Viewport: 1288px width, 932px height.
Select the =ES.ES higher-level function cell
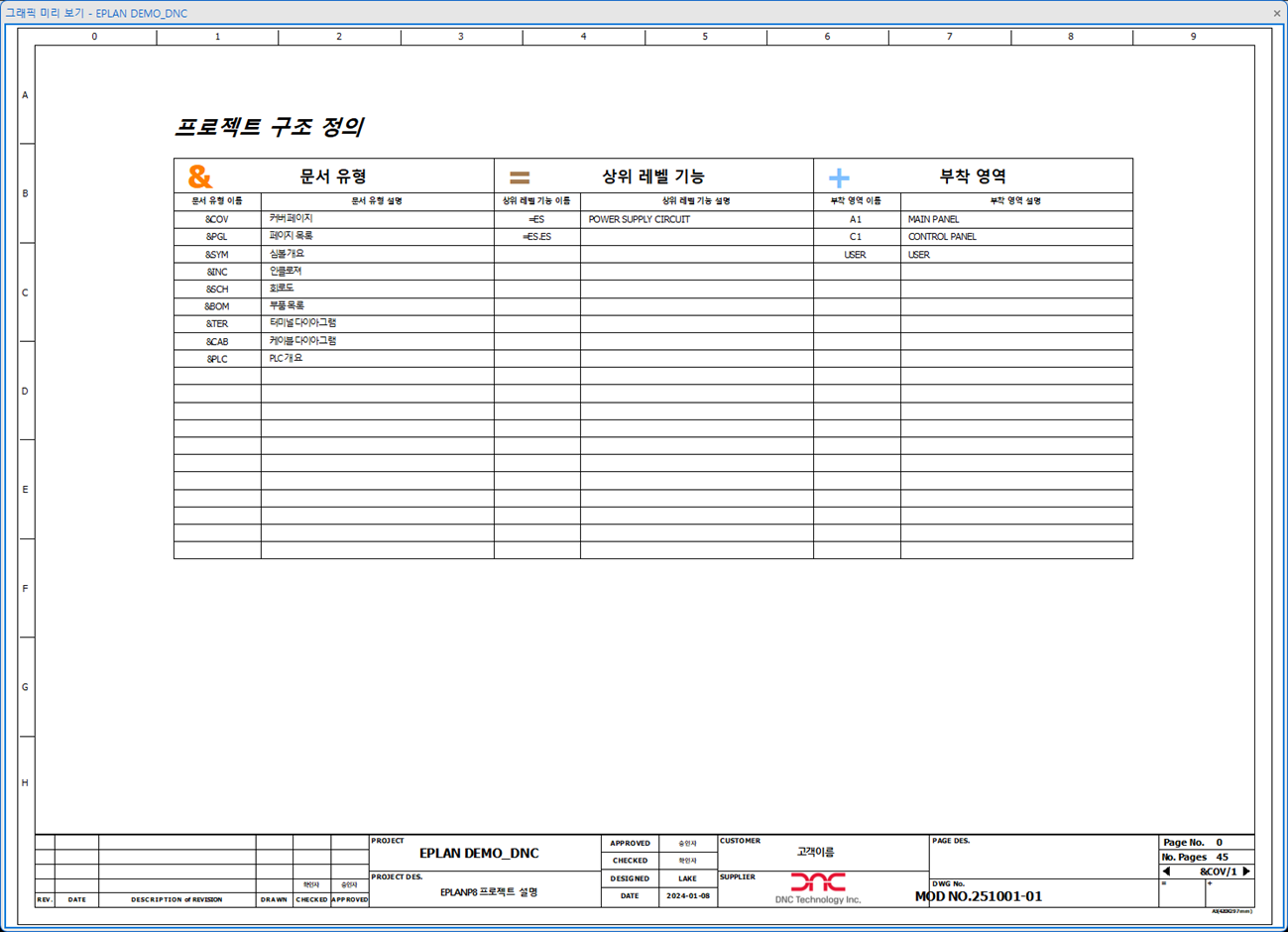pyautogui.click(x=536, y=237)
